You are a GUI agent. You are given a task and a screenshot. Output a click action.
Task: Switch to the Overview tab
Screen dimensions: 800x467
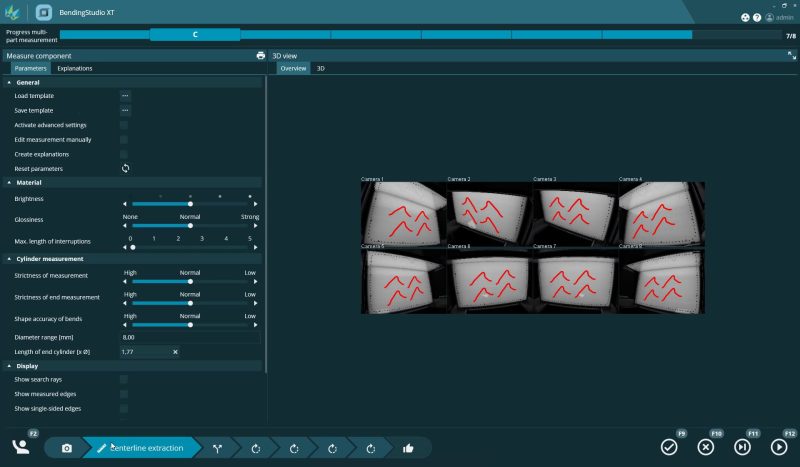(x=293, y=68)
